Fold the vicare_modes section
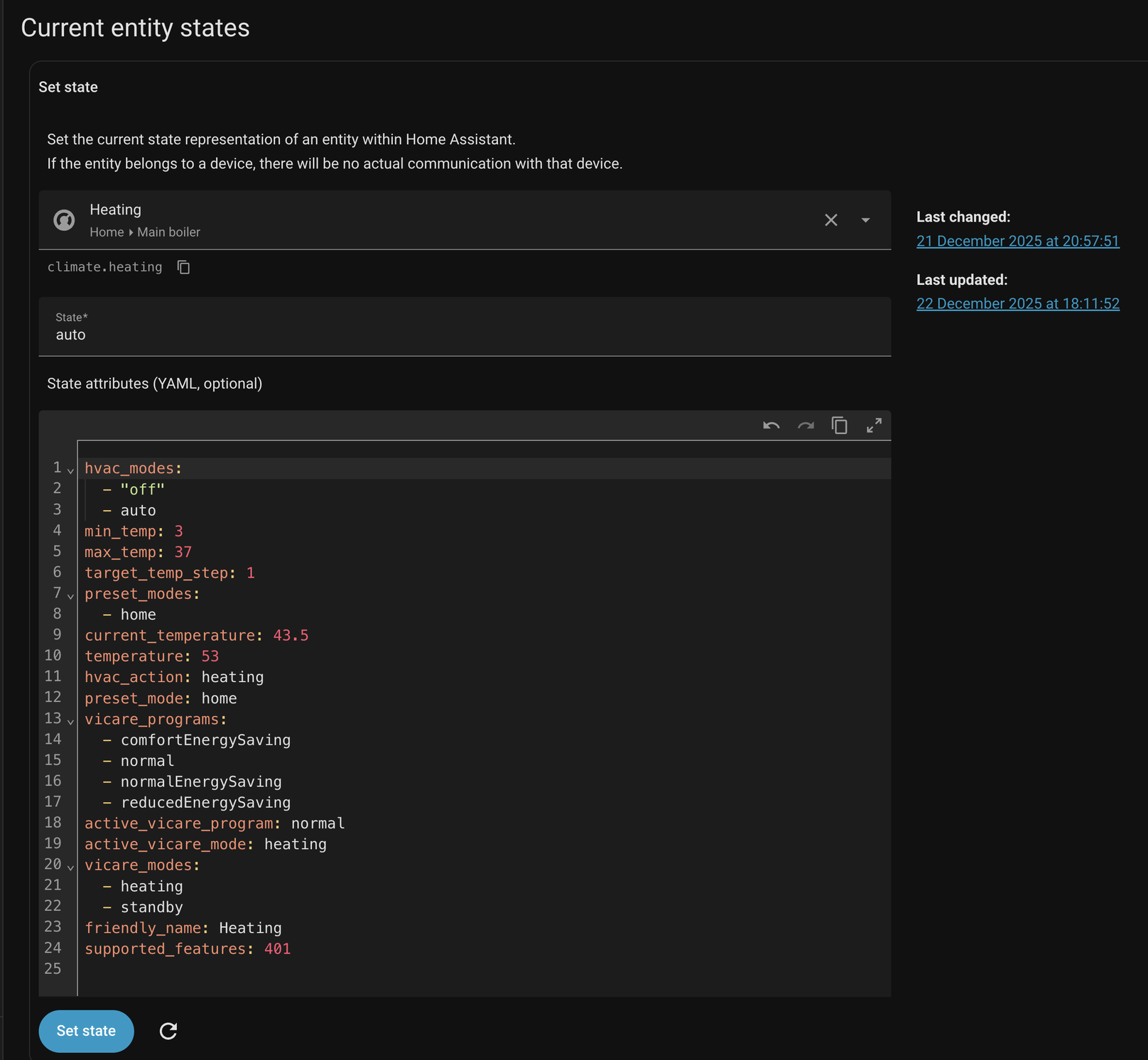1148x1060 pixels. 70,867
